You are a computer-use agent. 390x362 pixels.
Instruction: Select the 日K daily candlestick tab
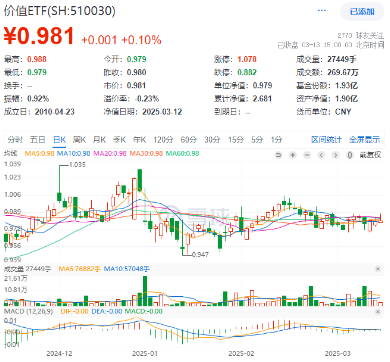[60, 140]
